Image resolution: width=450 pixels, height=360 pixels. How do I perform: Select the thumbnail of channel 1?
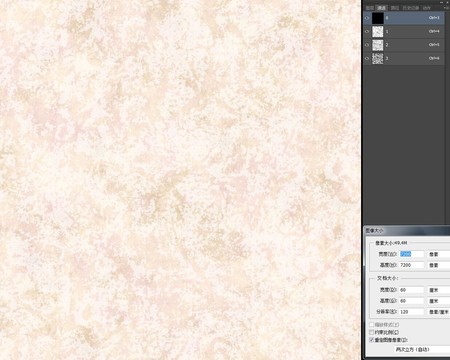378,31
